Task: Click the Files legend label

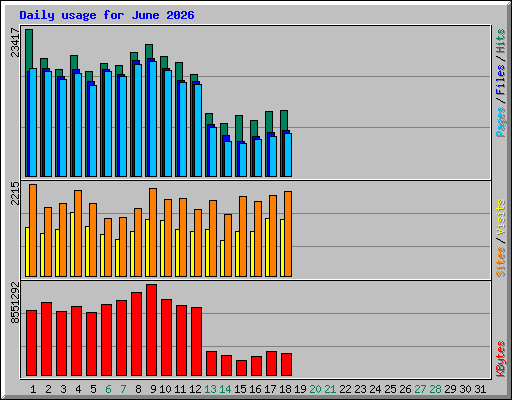Action: (x=500, y=80)
